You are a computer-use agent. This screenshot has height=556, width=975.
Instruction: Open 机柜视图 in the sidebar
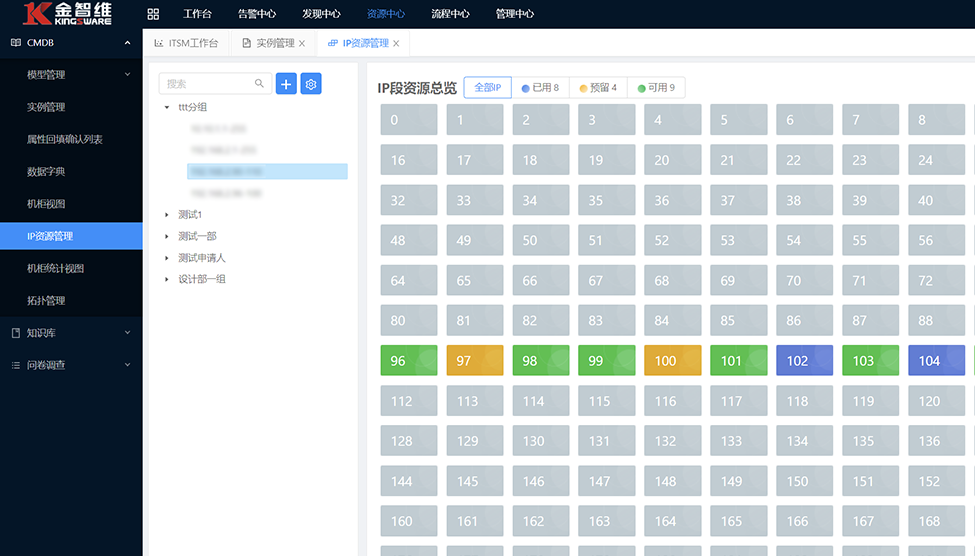click(71, 204)
